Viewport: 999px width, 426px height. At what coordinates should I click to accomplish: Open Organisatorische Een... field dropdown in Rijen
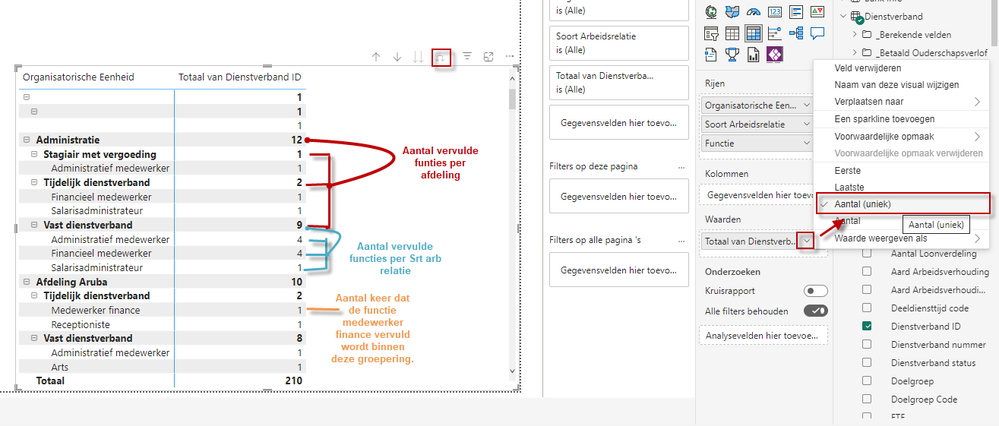(x=807, y=105)
